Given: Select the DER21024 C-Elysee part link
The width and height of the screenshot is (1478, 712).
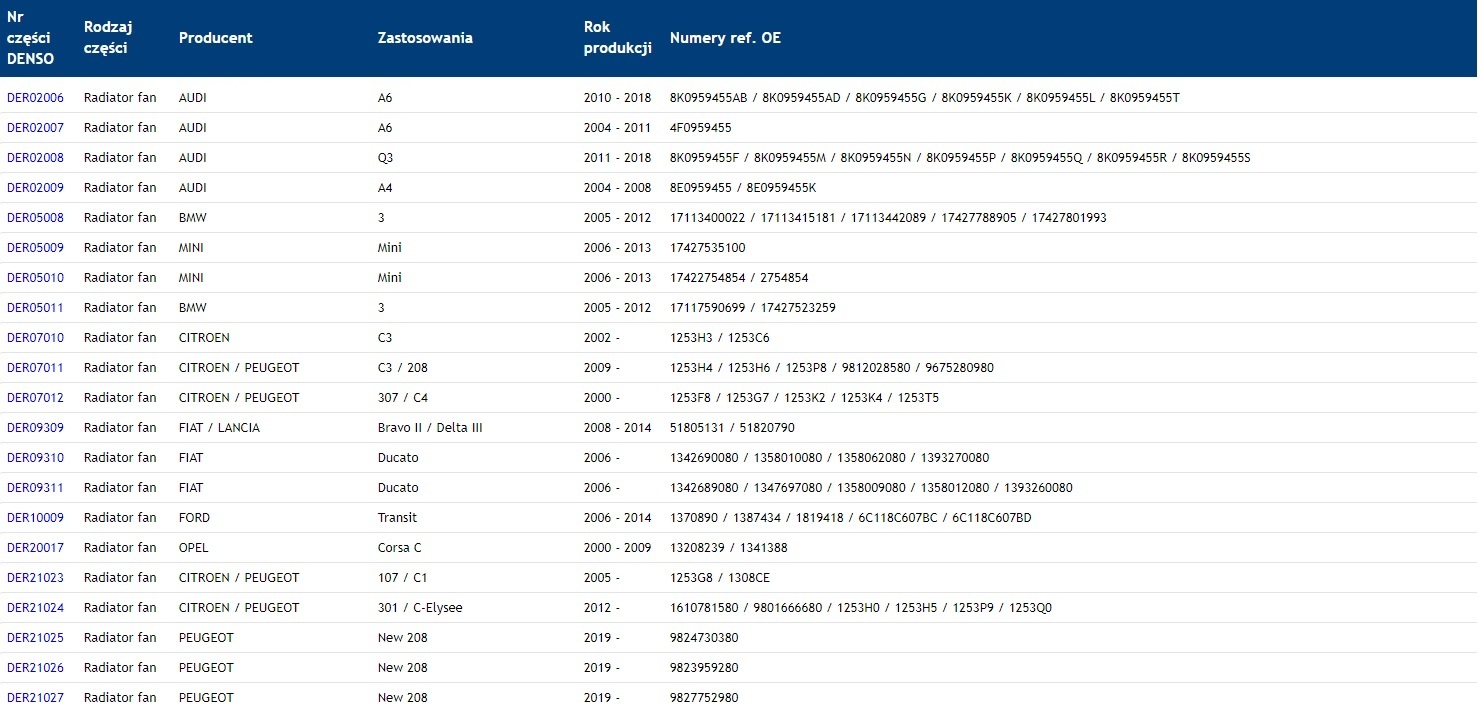Looking at the screenshot, I should 35,608.
